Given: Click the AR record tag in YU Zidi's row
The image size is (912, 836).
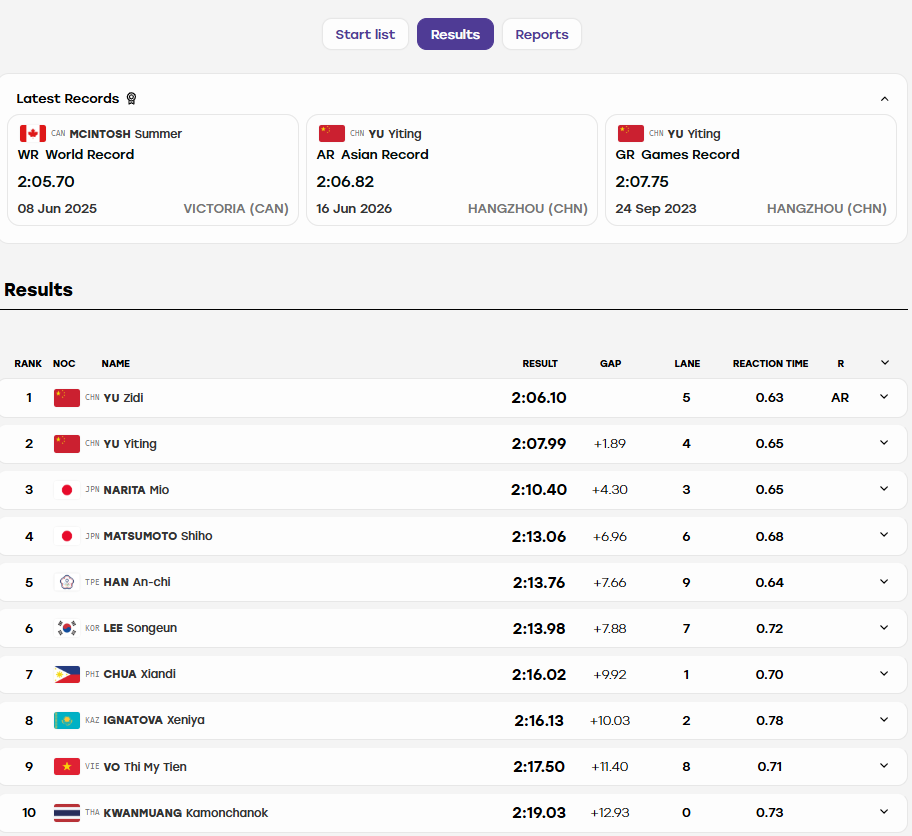Looking at the screenshot, I should click(840, 398).
